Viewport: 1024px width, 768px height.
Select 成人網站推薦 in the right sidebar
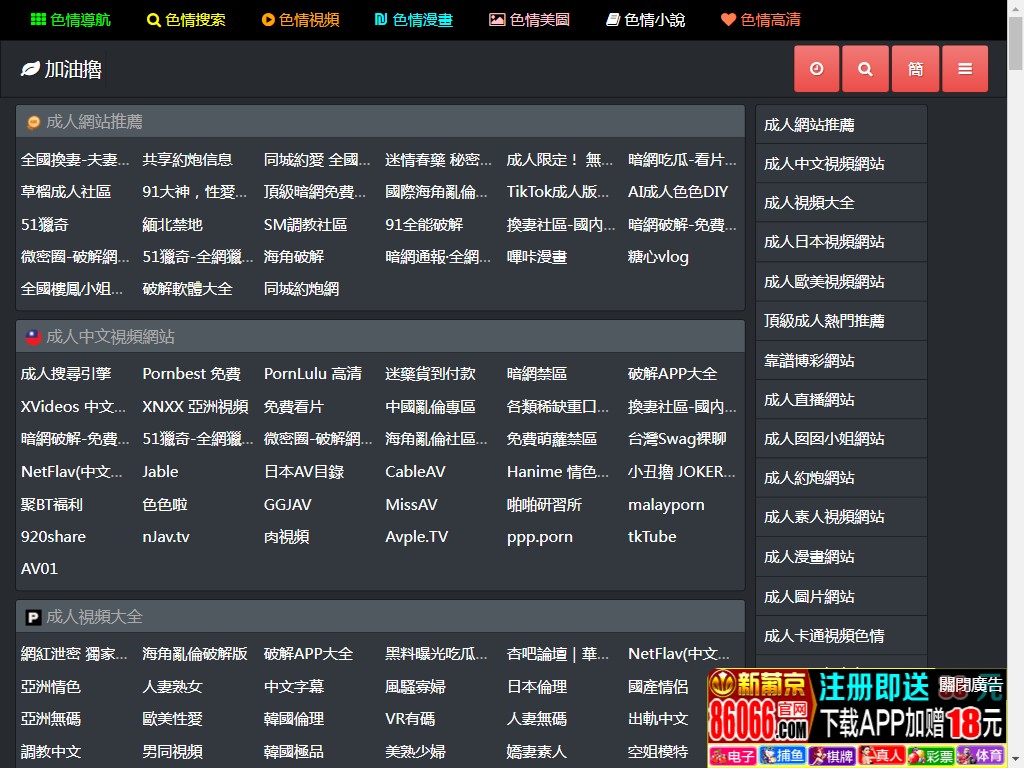click(x=841, y=125)
